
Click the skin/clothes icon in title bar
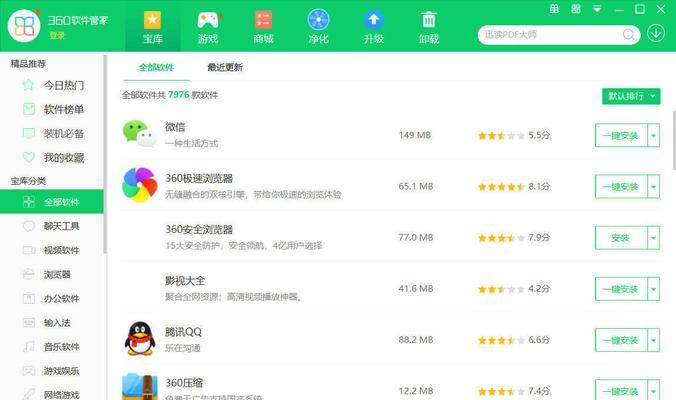pos(554,9)
